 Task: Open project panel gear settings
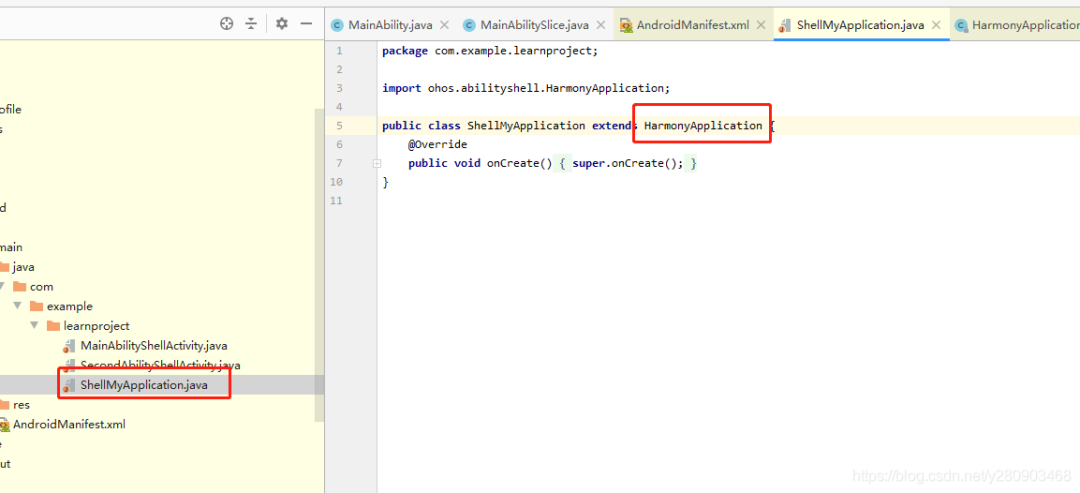(x=282, y=23)
